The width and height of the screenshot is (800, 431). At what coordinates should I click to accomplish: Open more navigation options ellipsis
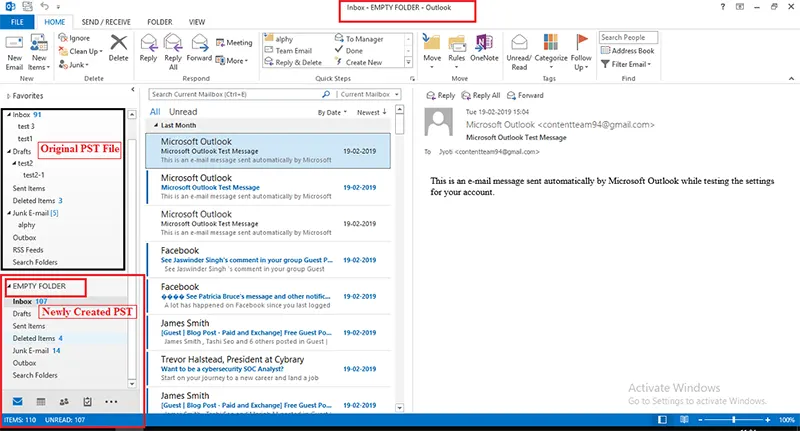111,401
